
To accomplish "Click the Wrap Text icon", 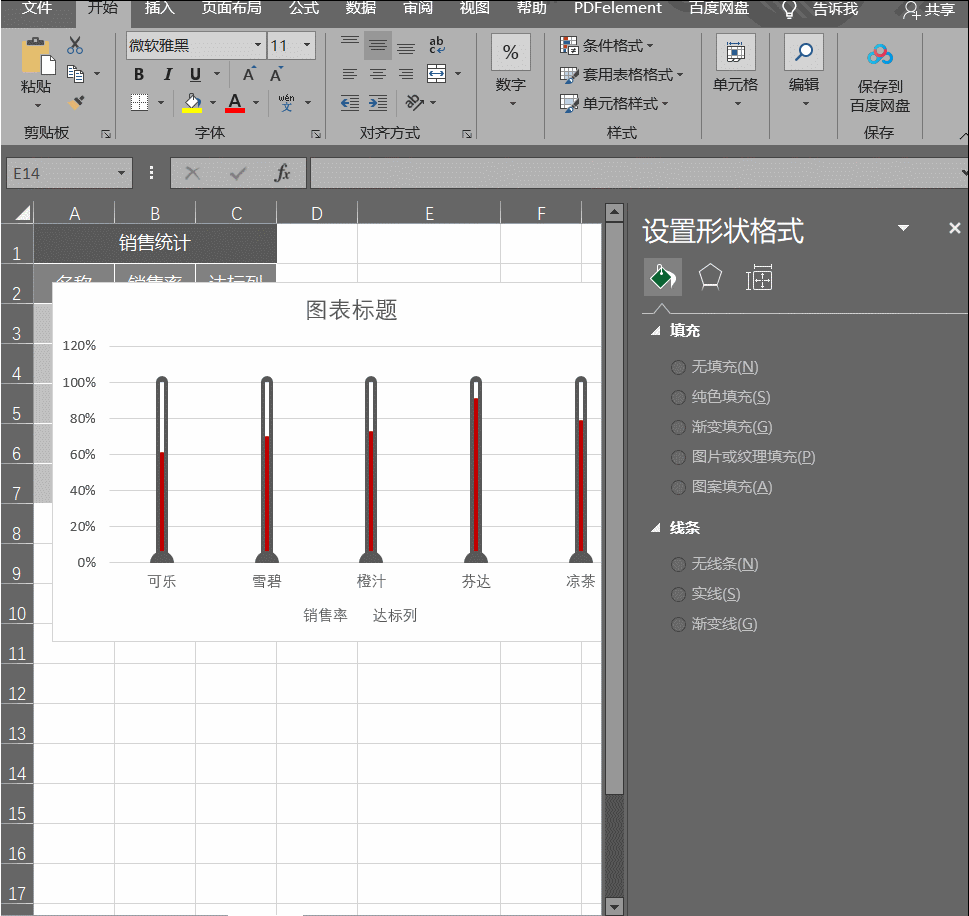I will (x=436, y=45).
